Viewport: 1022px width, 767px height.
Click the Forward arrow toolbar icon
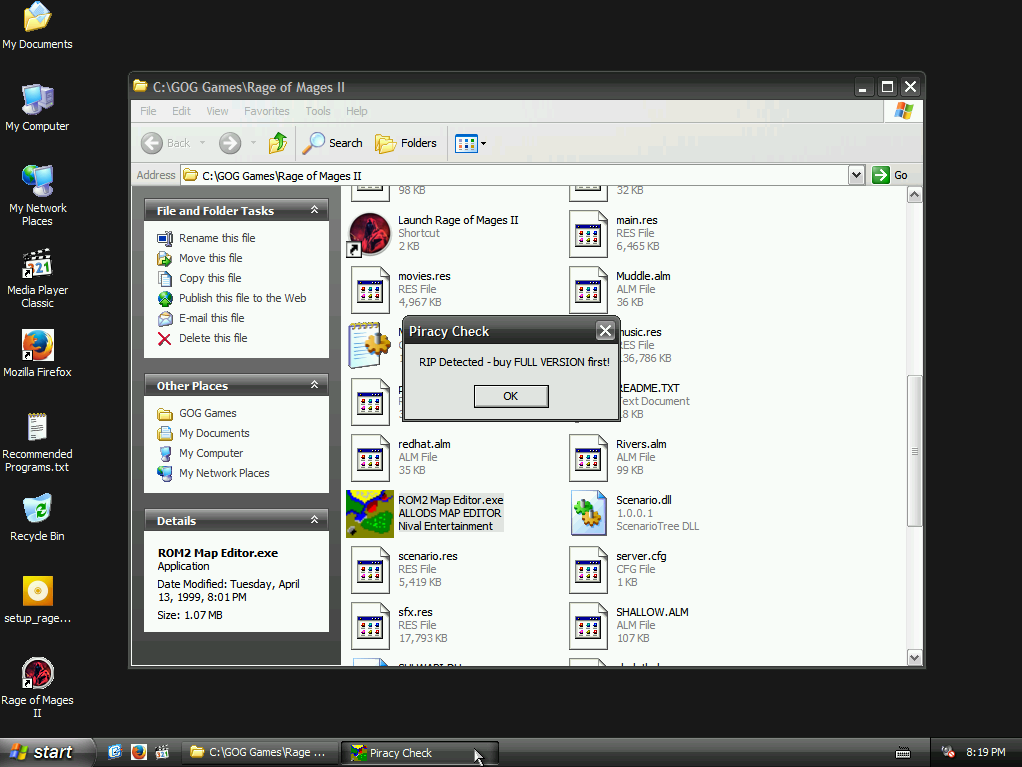229,143
